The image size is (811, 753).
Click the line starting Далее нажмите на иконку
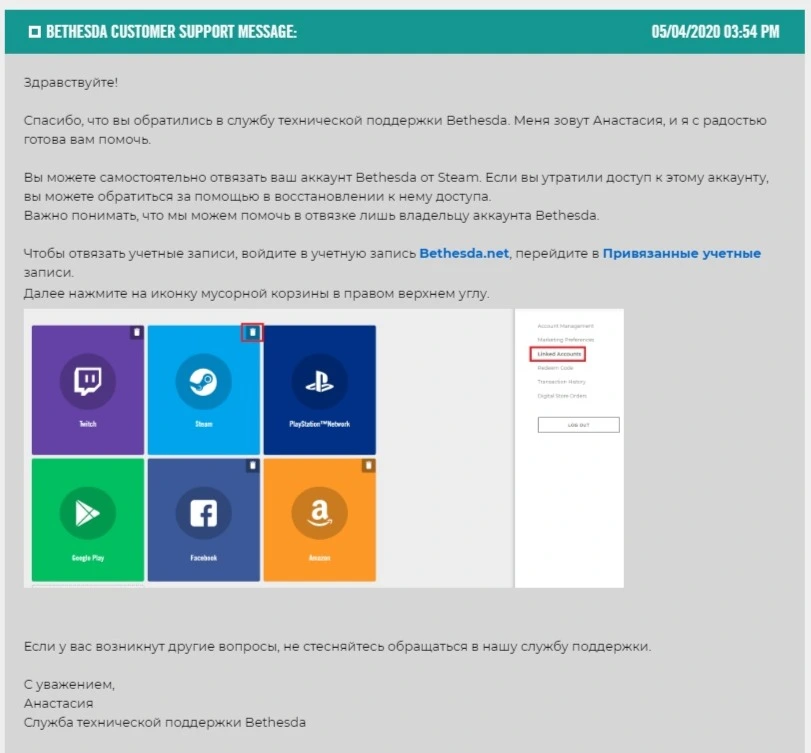coord(256,294)
